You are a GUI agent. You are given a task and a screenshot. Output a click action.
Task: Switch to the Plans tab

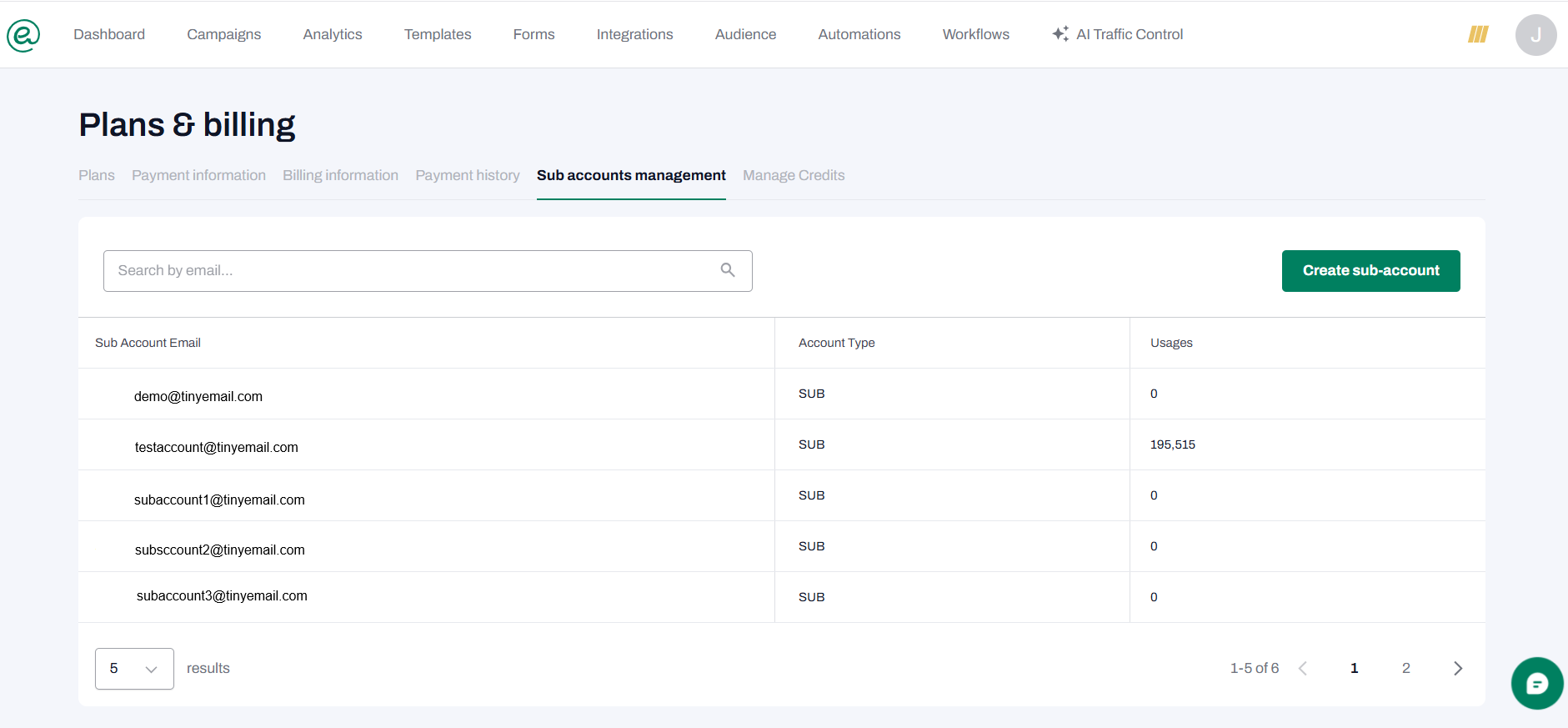pyautogui.click(x=97, y=175)
